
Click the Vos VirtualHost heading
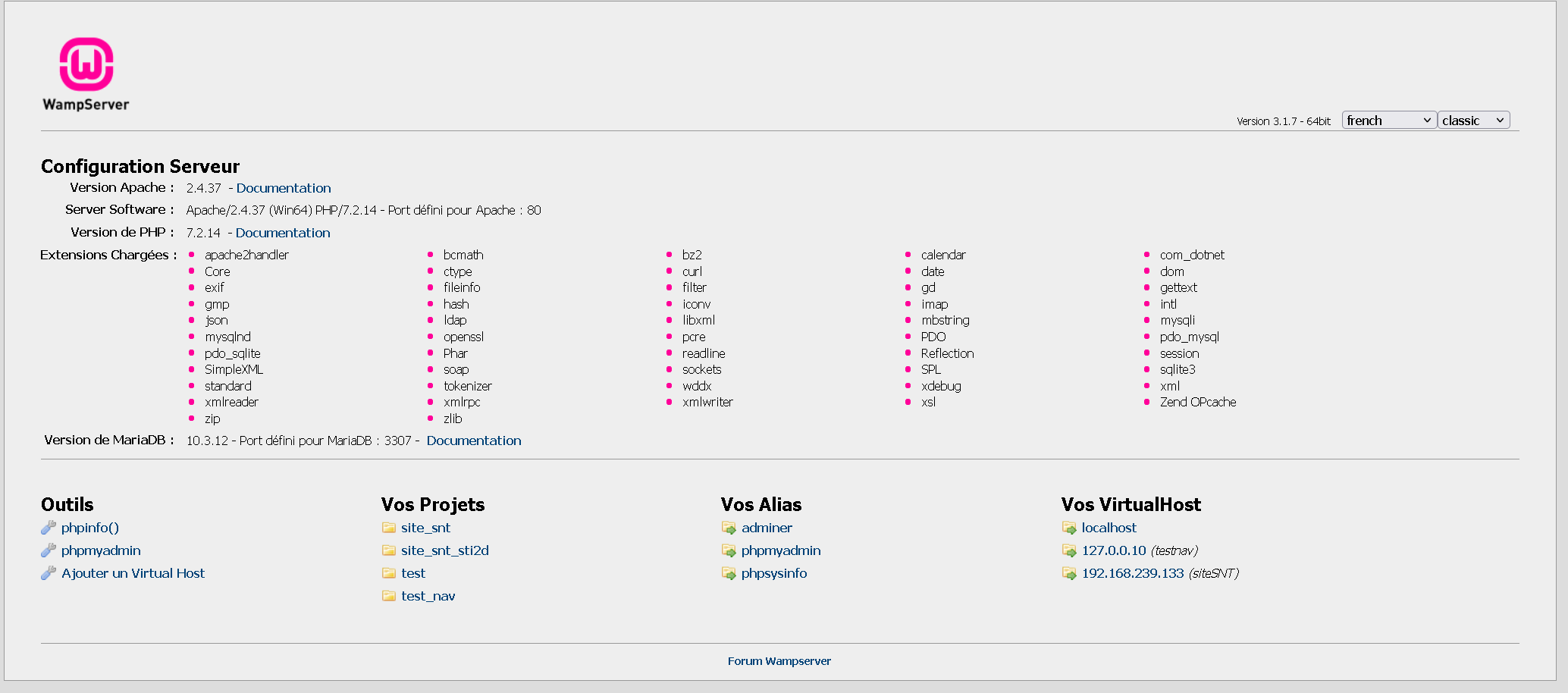[1131, 504]
